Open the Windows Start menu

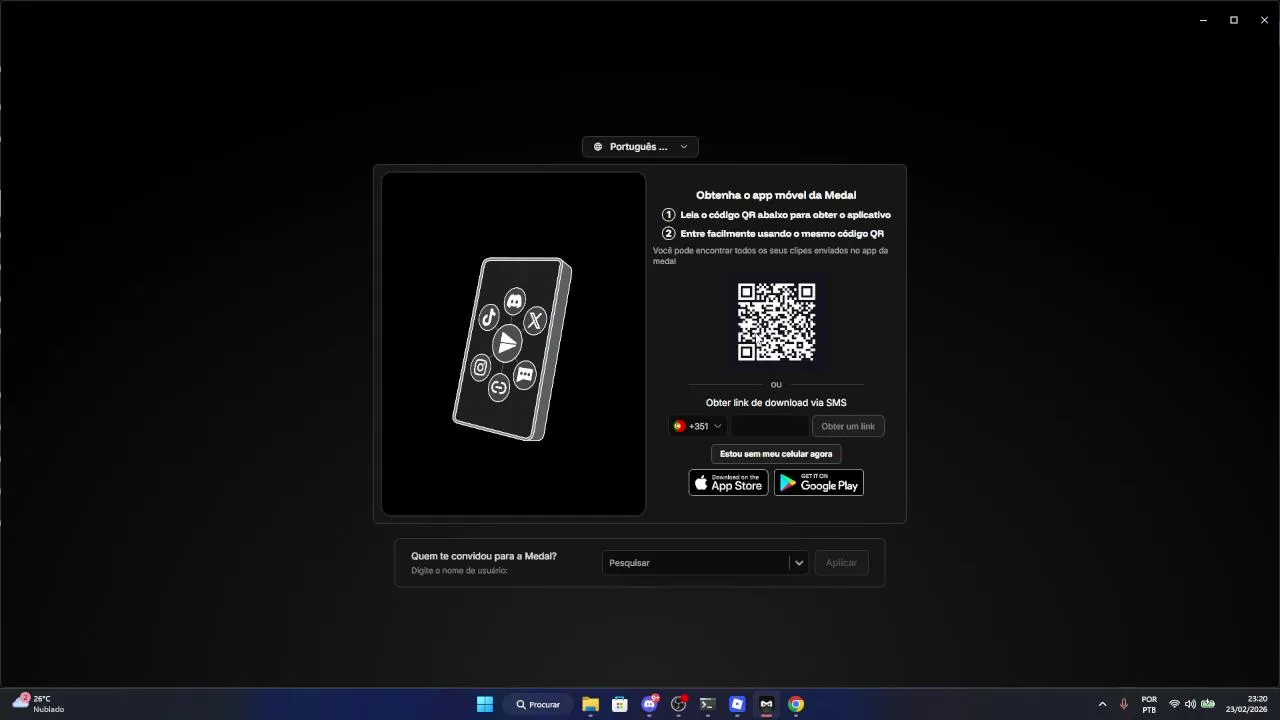(x=485, y=704)
